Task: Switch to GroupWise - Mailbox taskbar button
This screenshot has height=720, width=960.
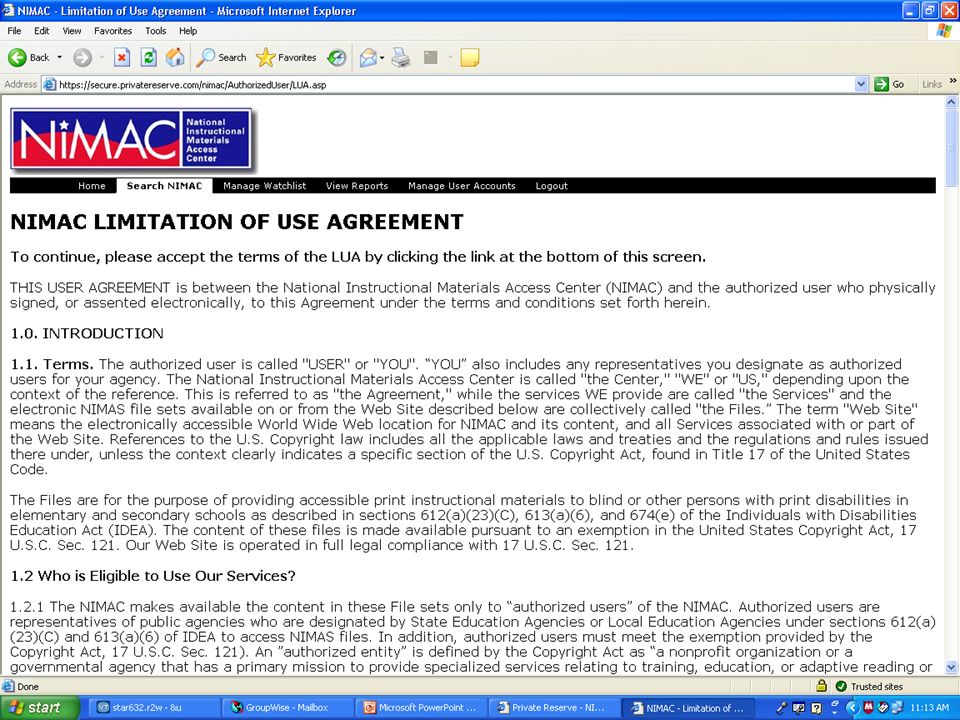Action: 286,708
